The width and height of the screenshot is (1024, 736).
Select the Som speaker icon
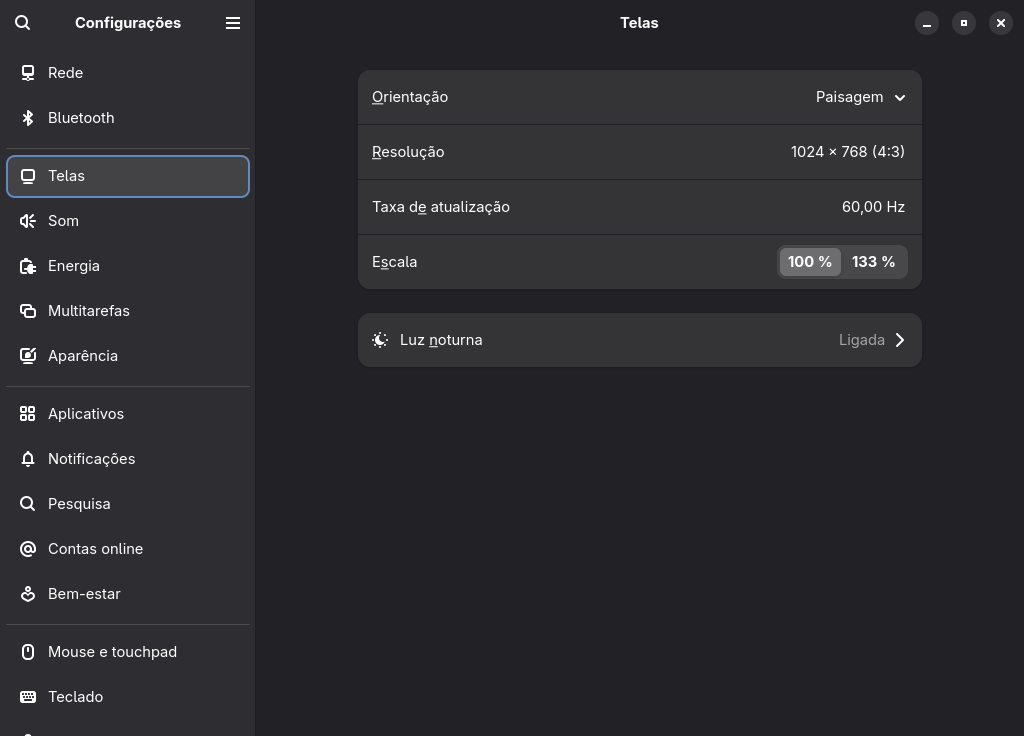(x=28, y=221)
